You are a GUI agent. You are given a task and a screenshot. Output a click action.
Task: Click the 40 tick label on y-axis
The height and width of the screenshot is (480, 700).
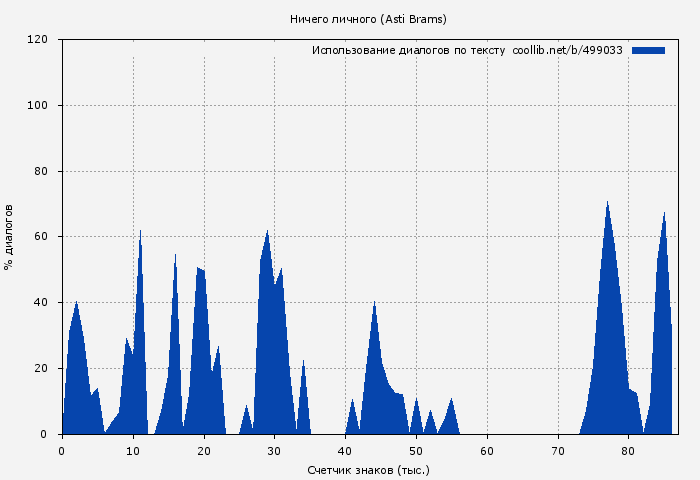click(41, 303)
